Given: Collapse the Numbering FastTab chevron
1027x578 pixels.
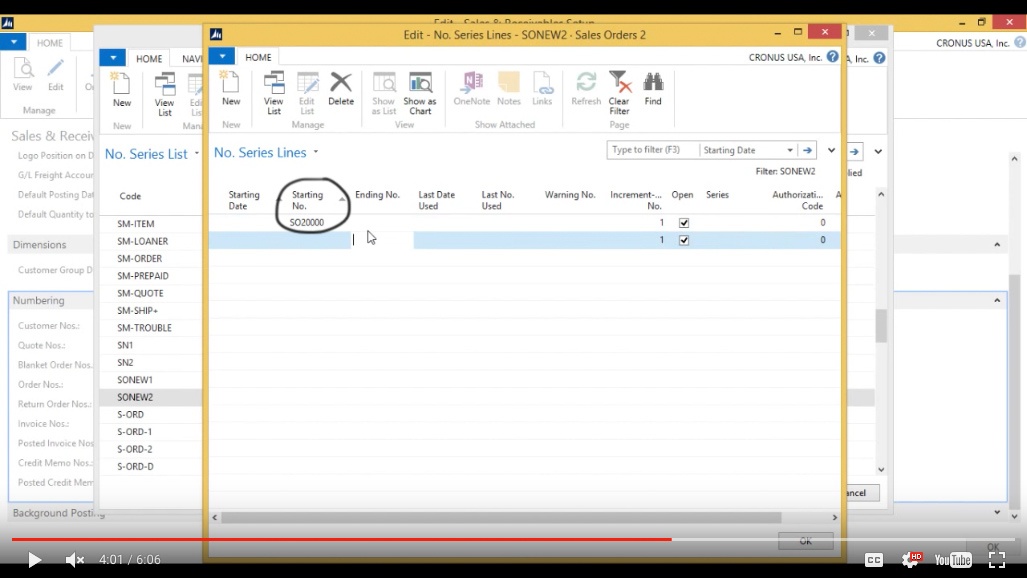Looking at the screenshot, I should [x=997, y=300].
